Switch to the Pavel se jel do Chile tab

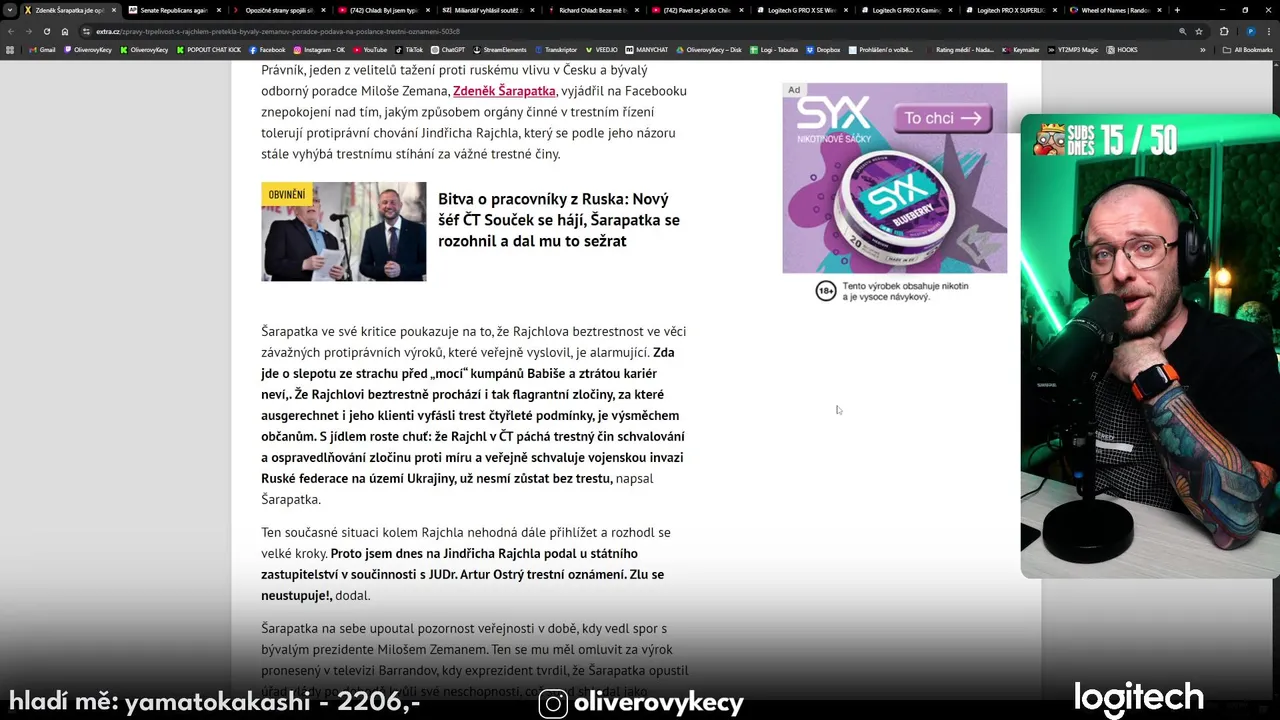[696, 10]
